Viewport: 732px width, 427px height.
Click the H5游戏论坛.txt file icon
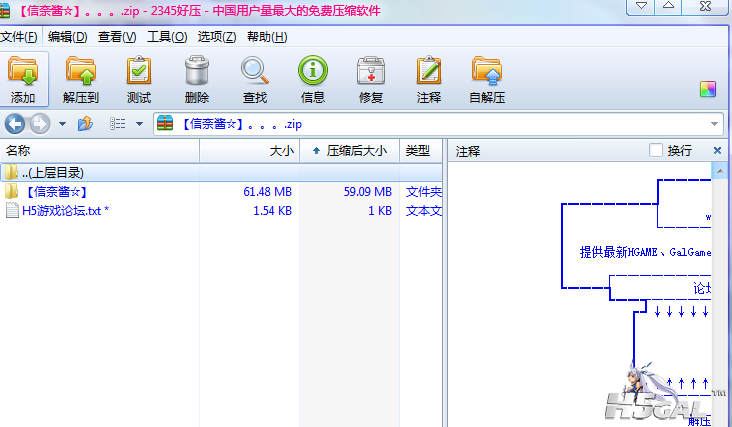click(x=12, y=210)
